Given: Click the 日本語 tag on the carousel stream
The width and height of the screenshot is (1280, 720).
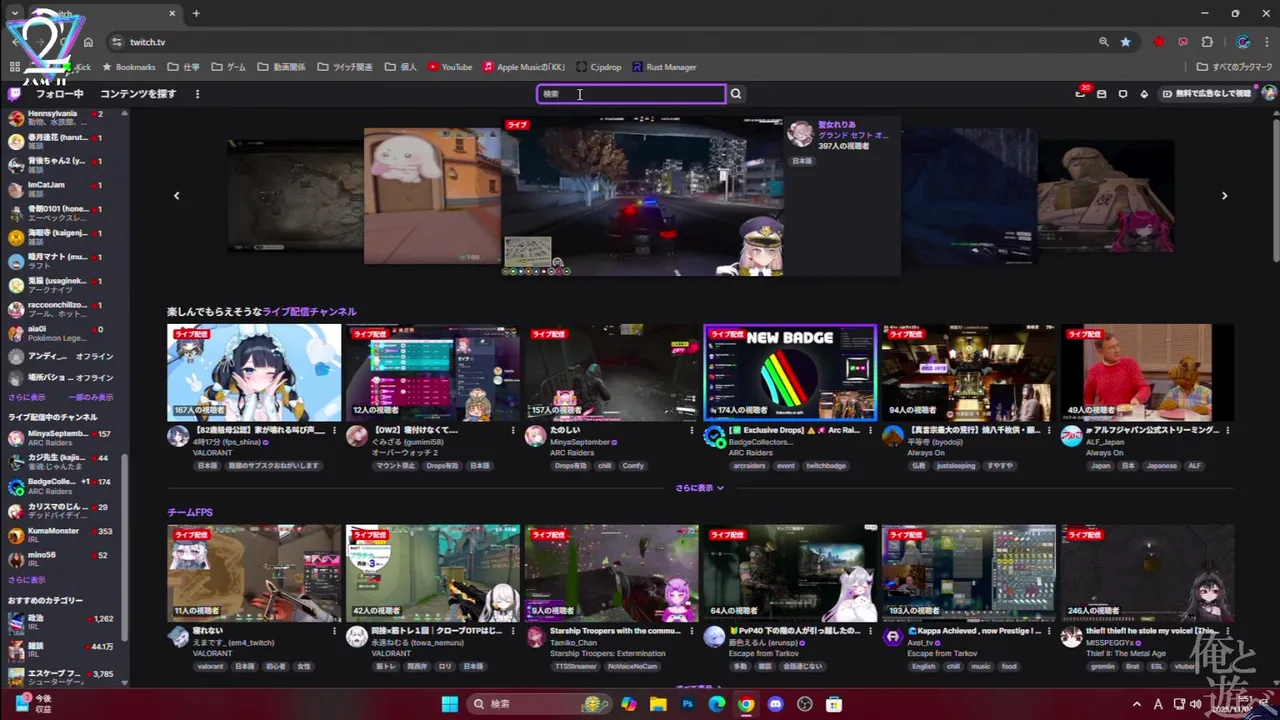Looking at the screenshot, I should pyautogui.click(x=802, y=160).
